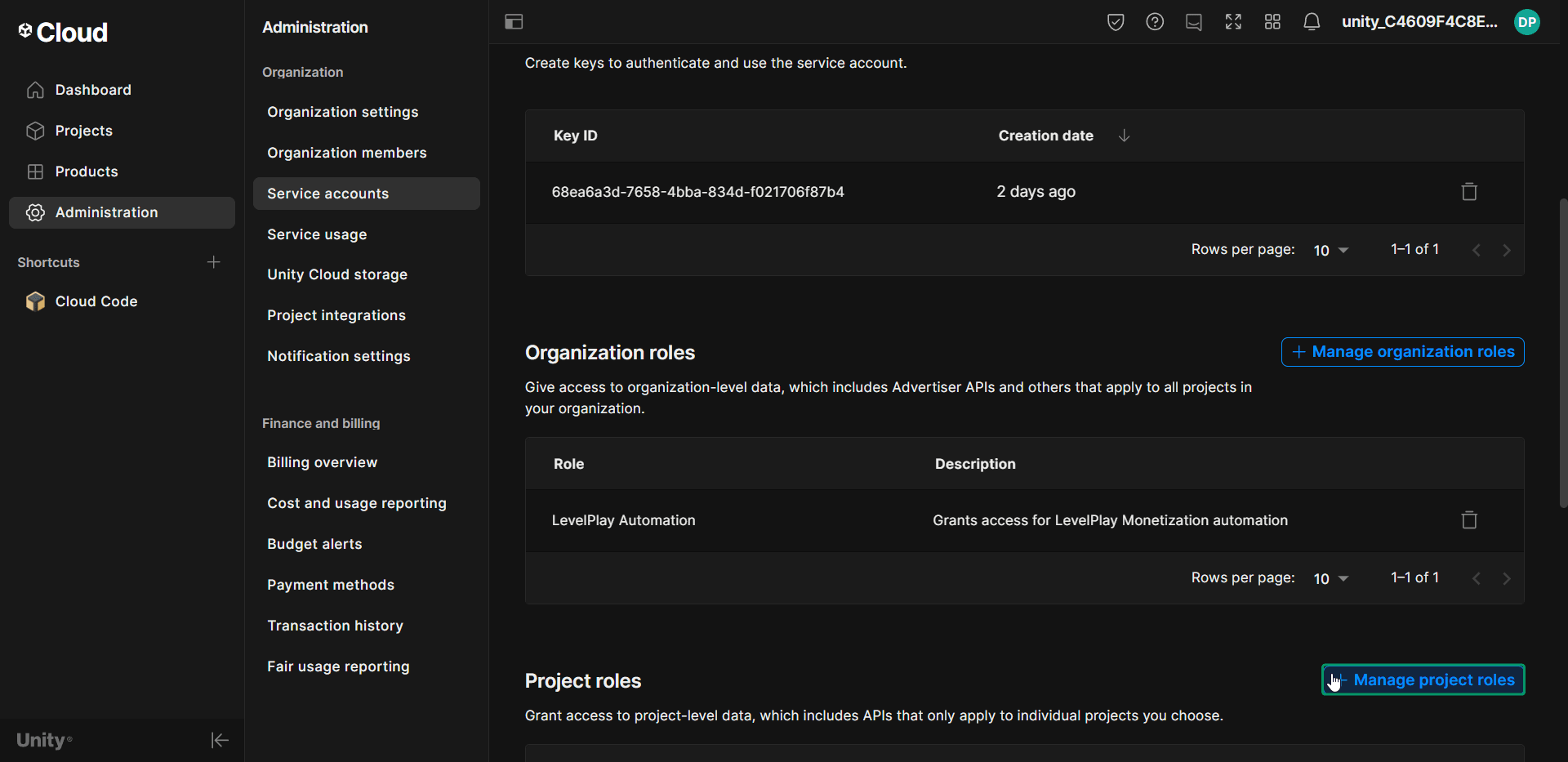Add a new shortcut
The image size is (1568, 762).
tap(213, 262)
